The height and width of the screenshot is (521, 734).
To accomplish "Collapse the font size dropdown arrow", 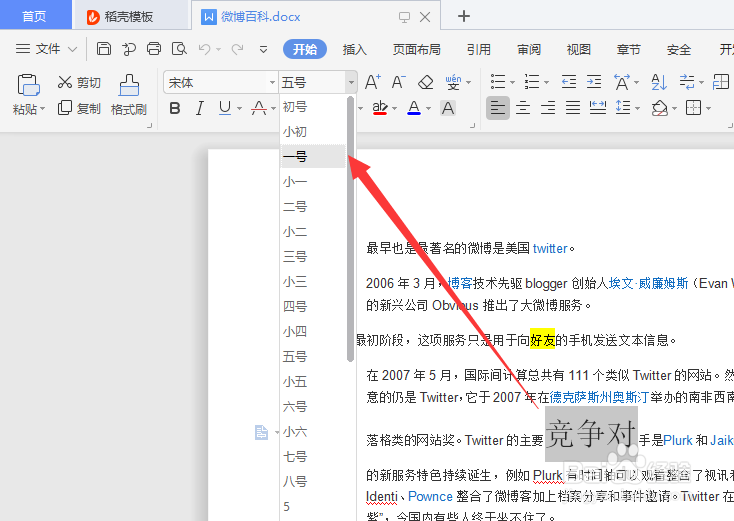I will 351,83.
